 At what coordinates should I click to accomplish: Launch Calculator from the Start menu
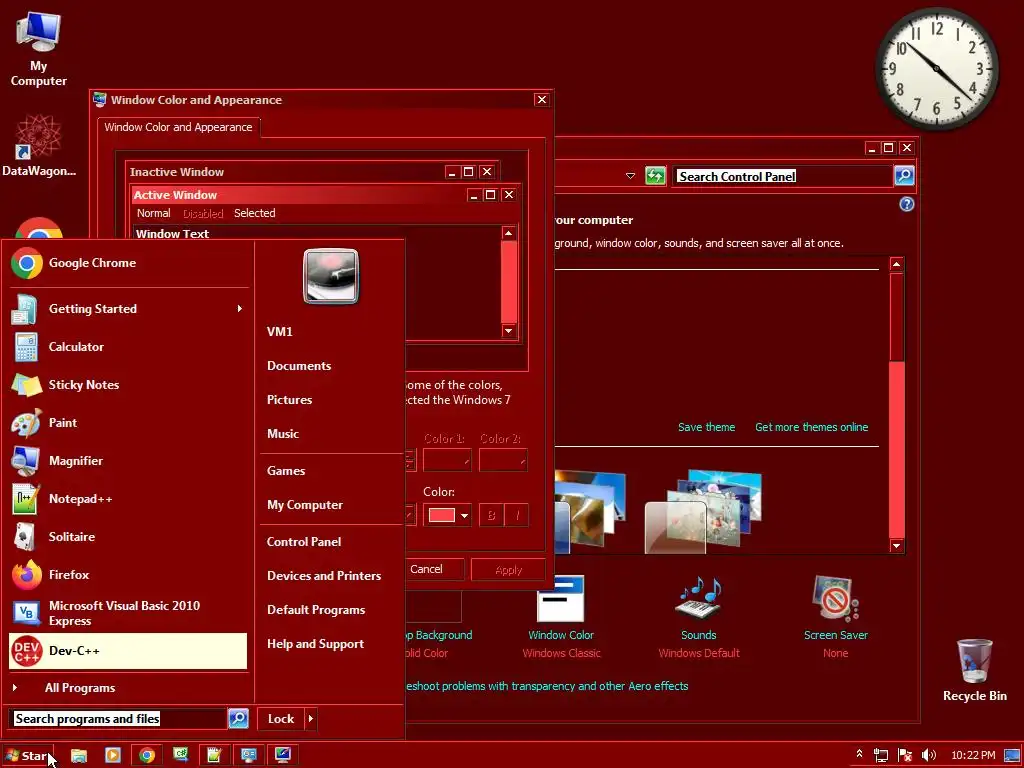click(128, 347)
